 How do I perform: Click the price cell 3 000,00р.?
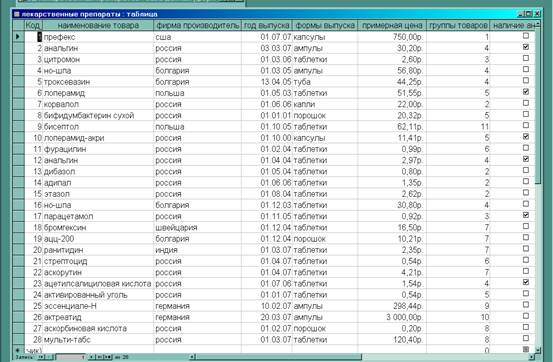click(392, 317)
